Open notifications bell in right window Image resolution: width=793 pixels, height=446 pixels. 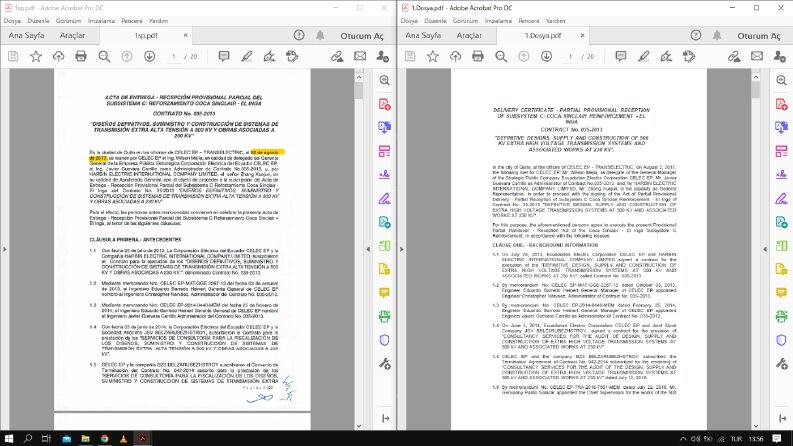717,35
